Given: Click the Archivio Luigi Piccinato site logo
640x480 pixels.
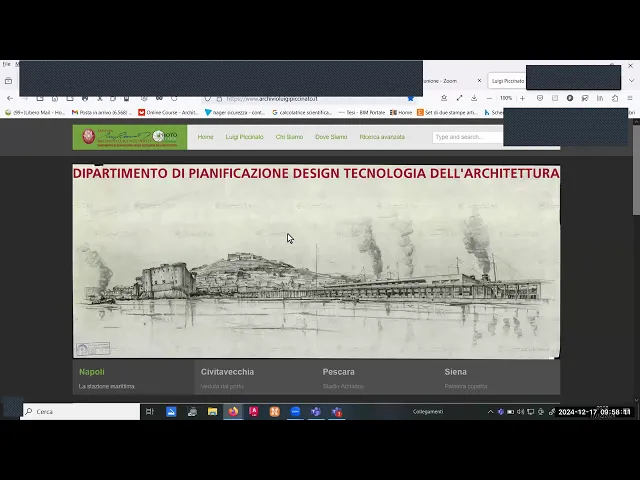Looking at the screenshot, I should (130, 137).
